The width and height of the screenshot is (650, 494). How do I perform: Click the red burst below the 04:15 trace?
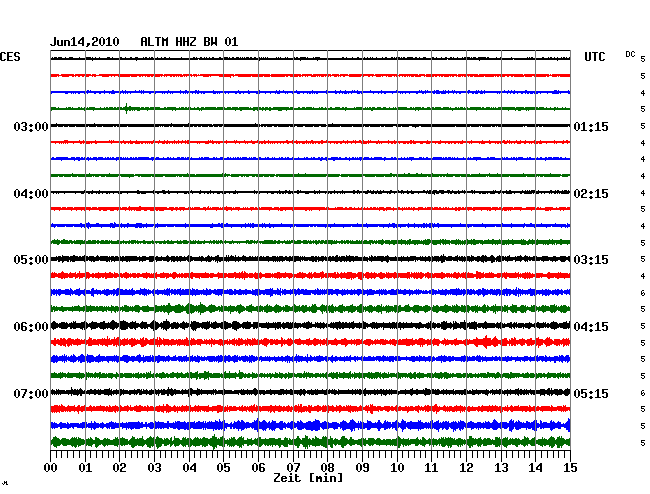click(488, 342)
